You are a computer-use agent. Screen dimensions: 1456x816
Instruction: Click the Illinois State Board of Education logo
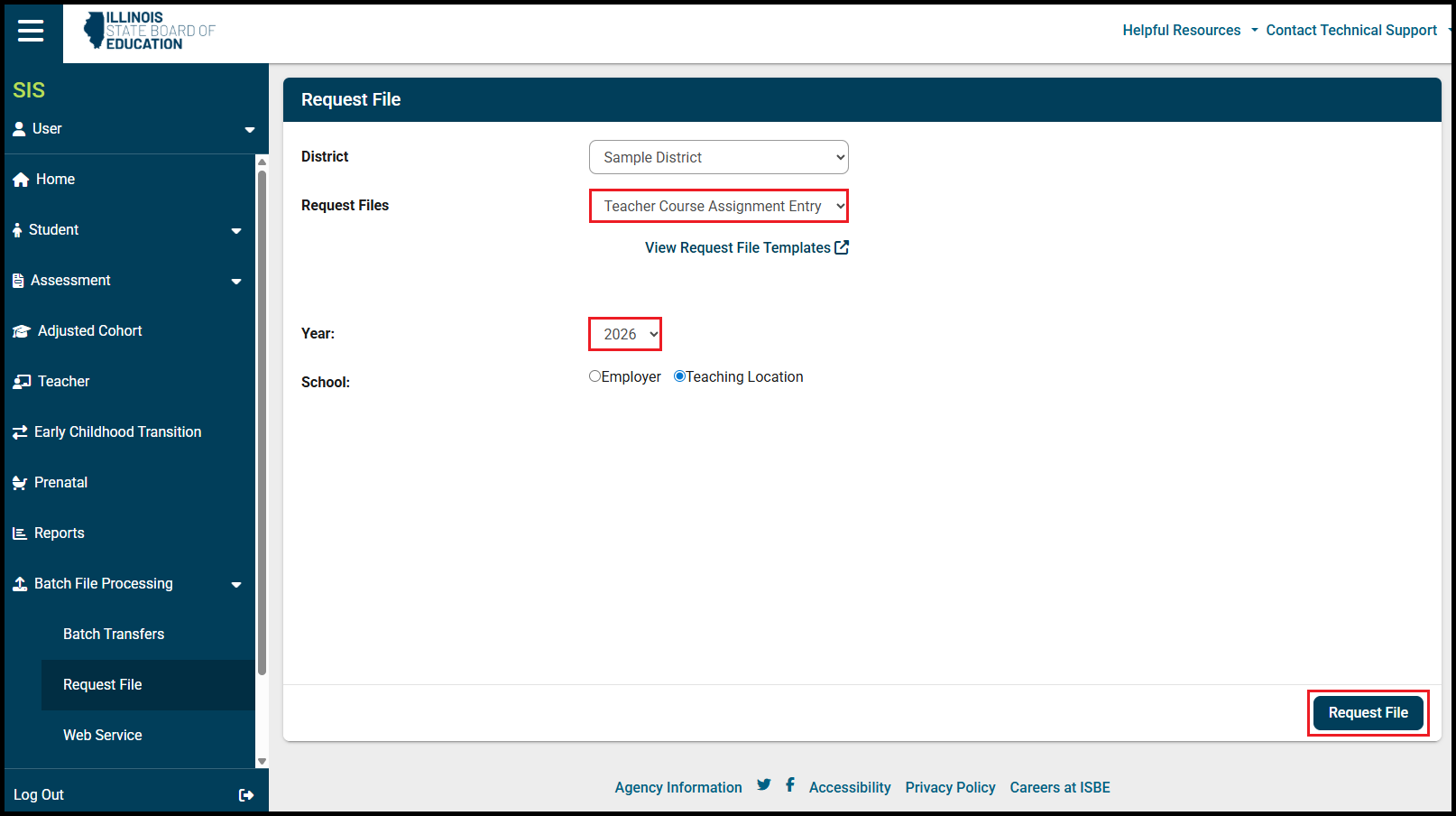(x=150, y=31)
